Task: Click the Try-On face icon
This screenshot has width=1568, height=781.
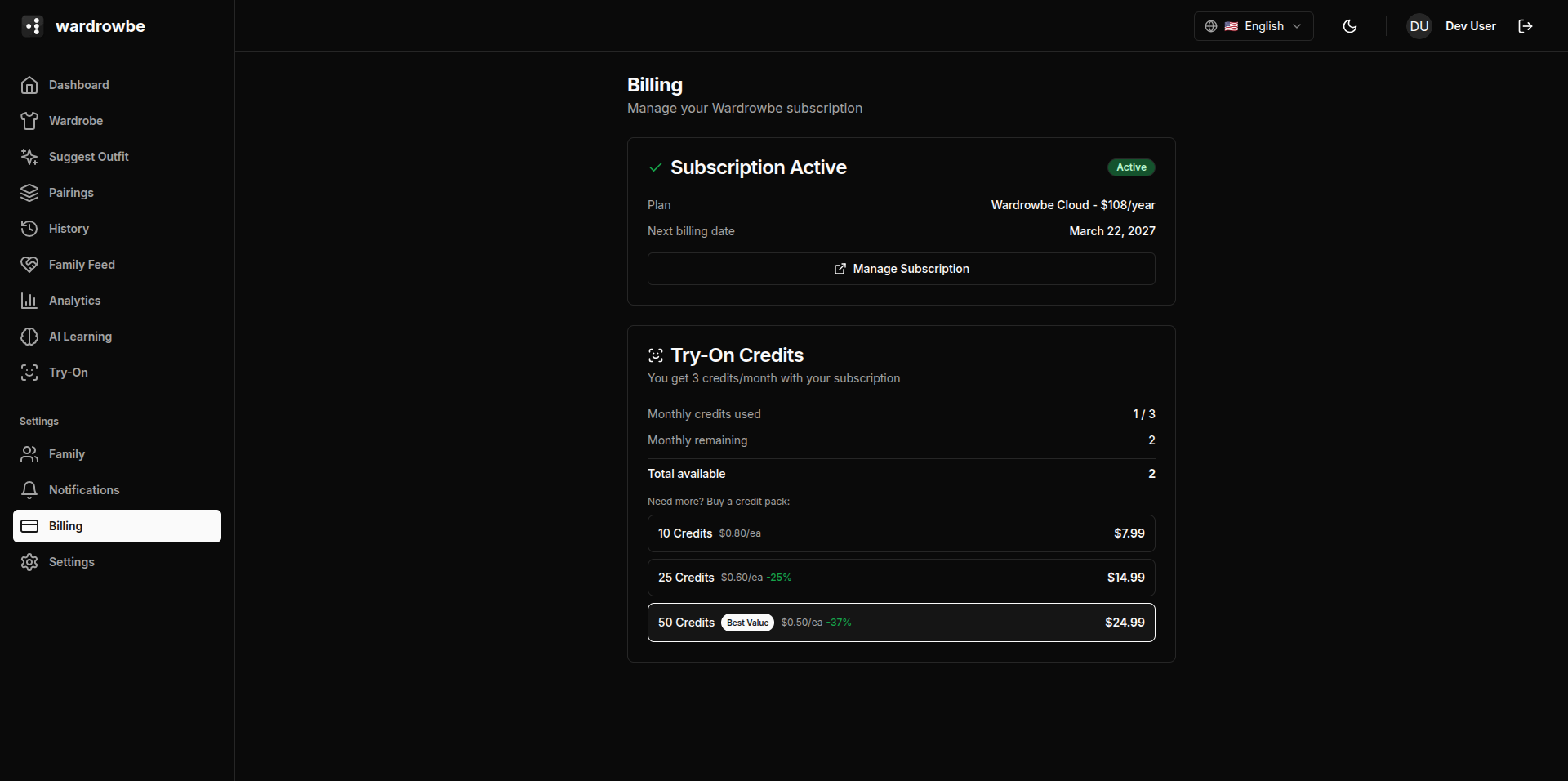Action: [29, 373]
